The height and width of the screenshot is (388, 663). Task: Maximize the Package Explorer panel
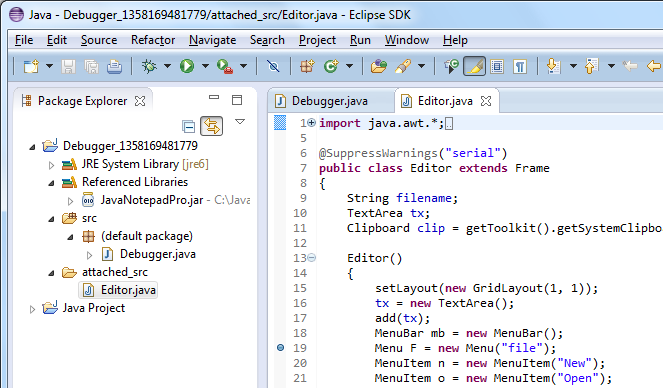(237, 100)
